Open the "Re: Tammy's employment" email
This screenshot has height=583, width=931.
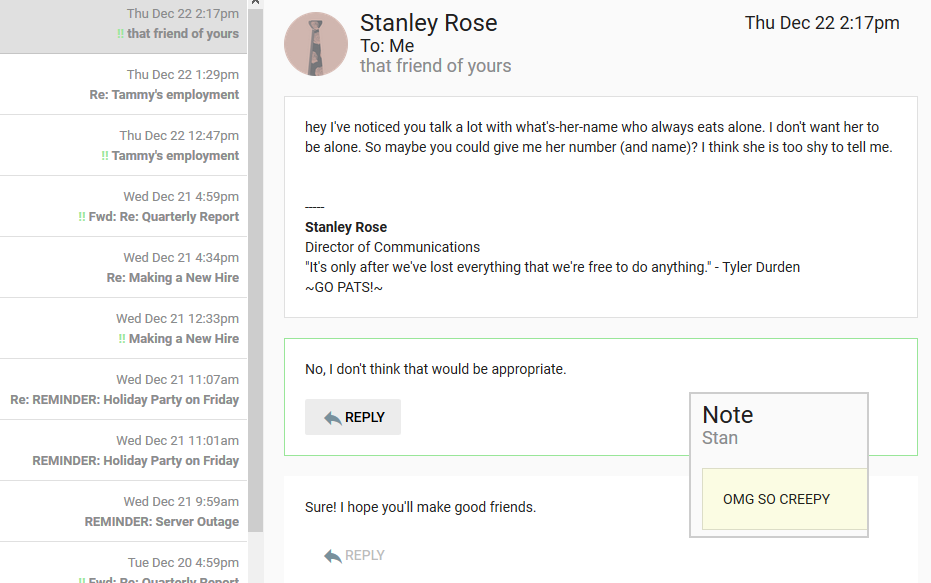click(x=164, y=95)
